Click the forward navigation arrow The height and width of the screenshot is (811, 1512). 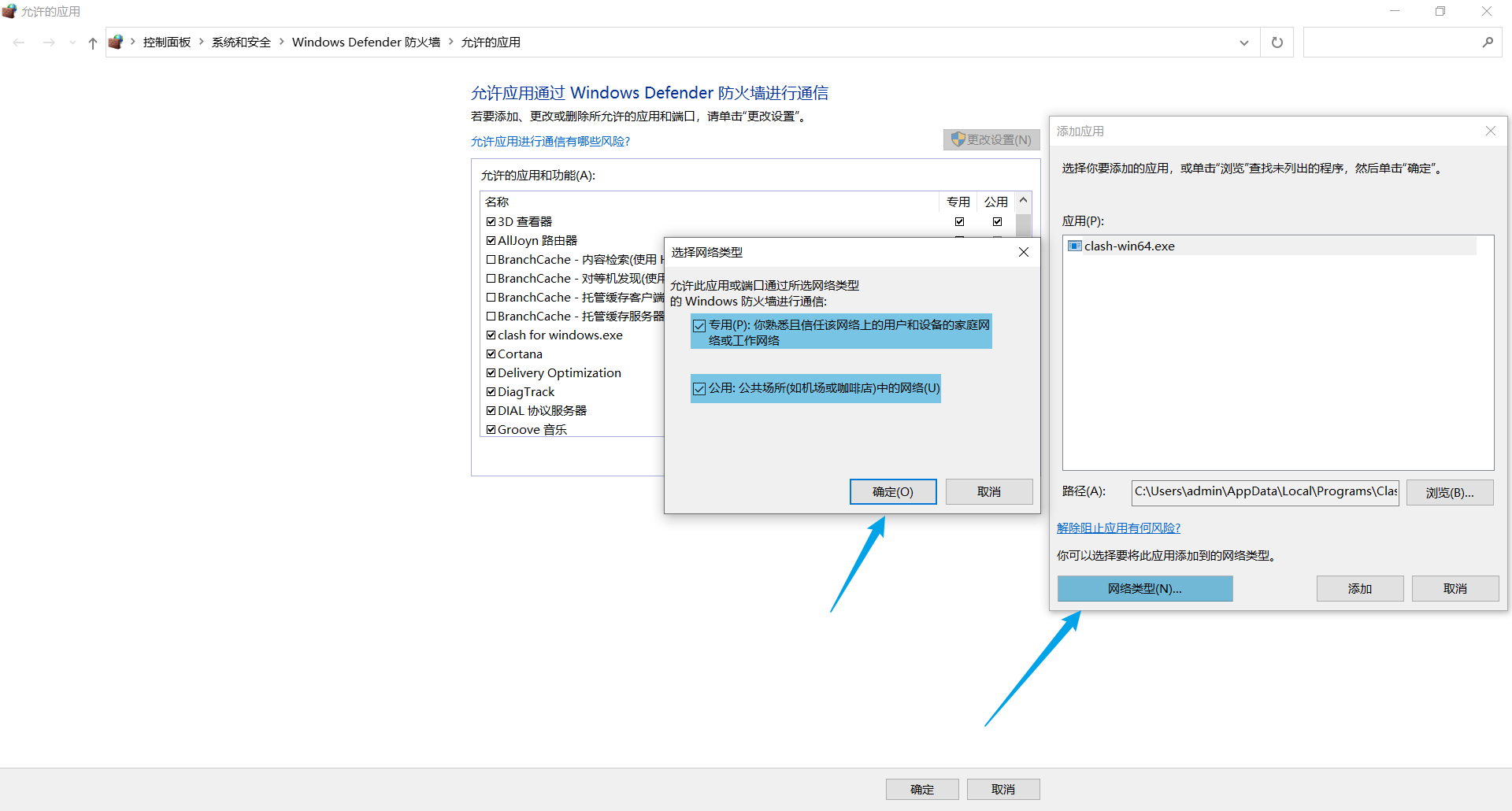tap(49, 43)
